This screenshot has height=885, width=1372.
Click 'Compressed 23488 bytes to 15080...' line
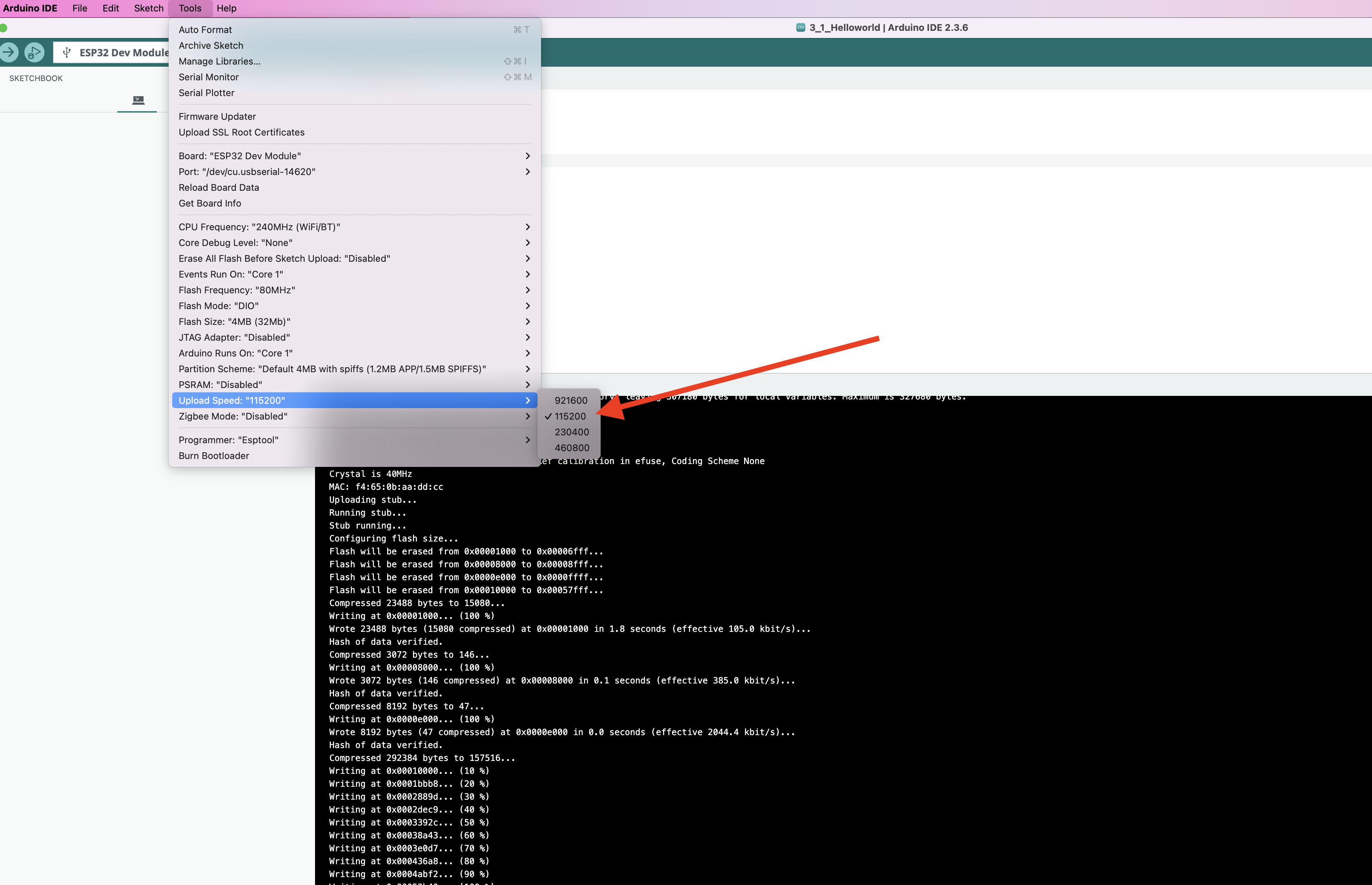pyautogui.click(x=417, y=603)
